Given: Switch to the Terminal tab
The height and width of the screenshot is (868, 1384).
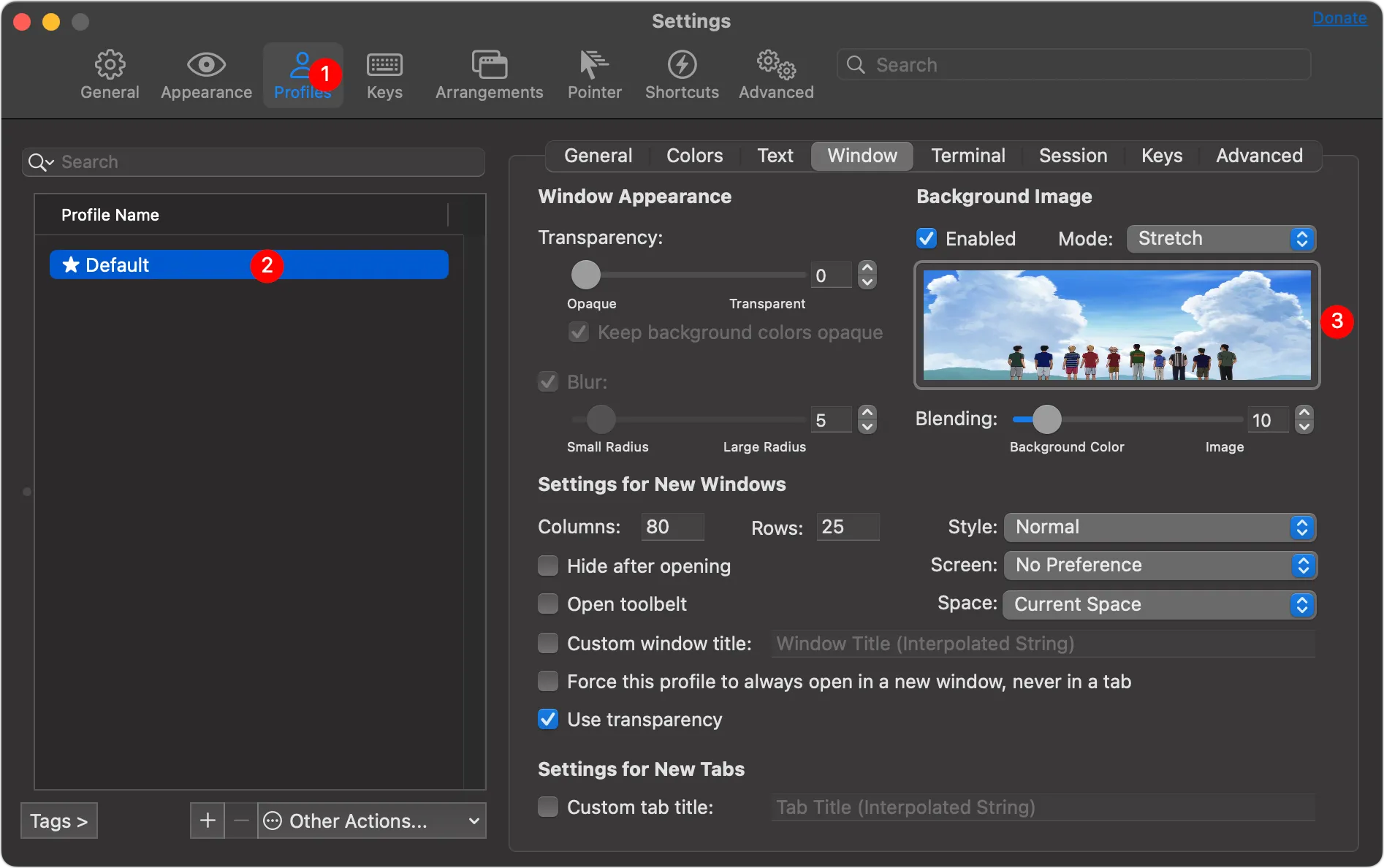Looking at the screenshot, I should [967, 156].
